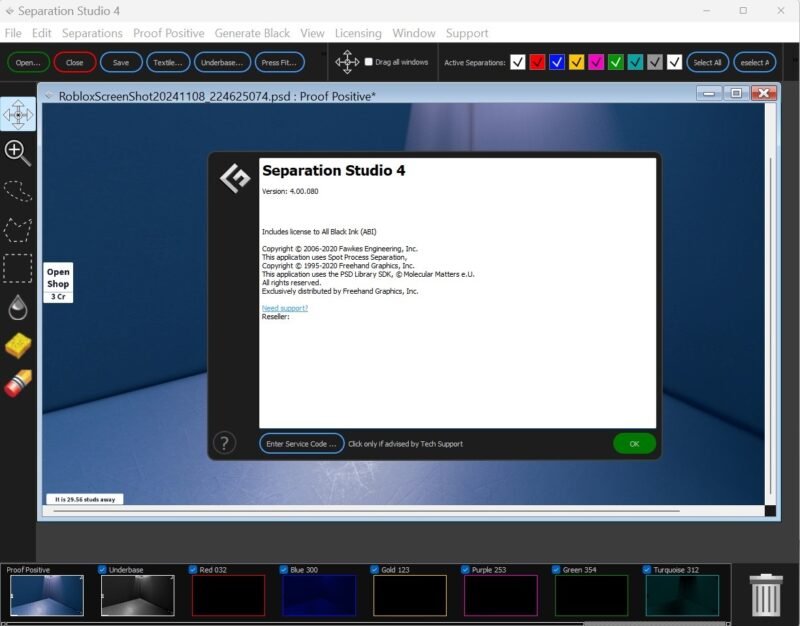The height and width of the screenshot is (626, 800).
Task: Toggle the green active separation checkbox
Action: 616,62
